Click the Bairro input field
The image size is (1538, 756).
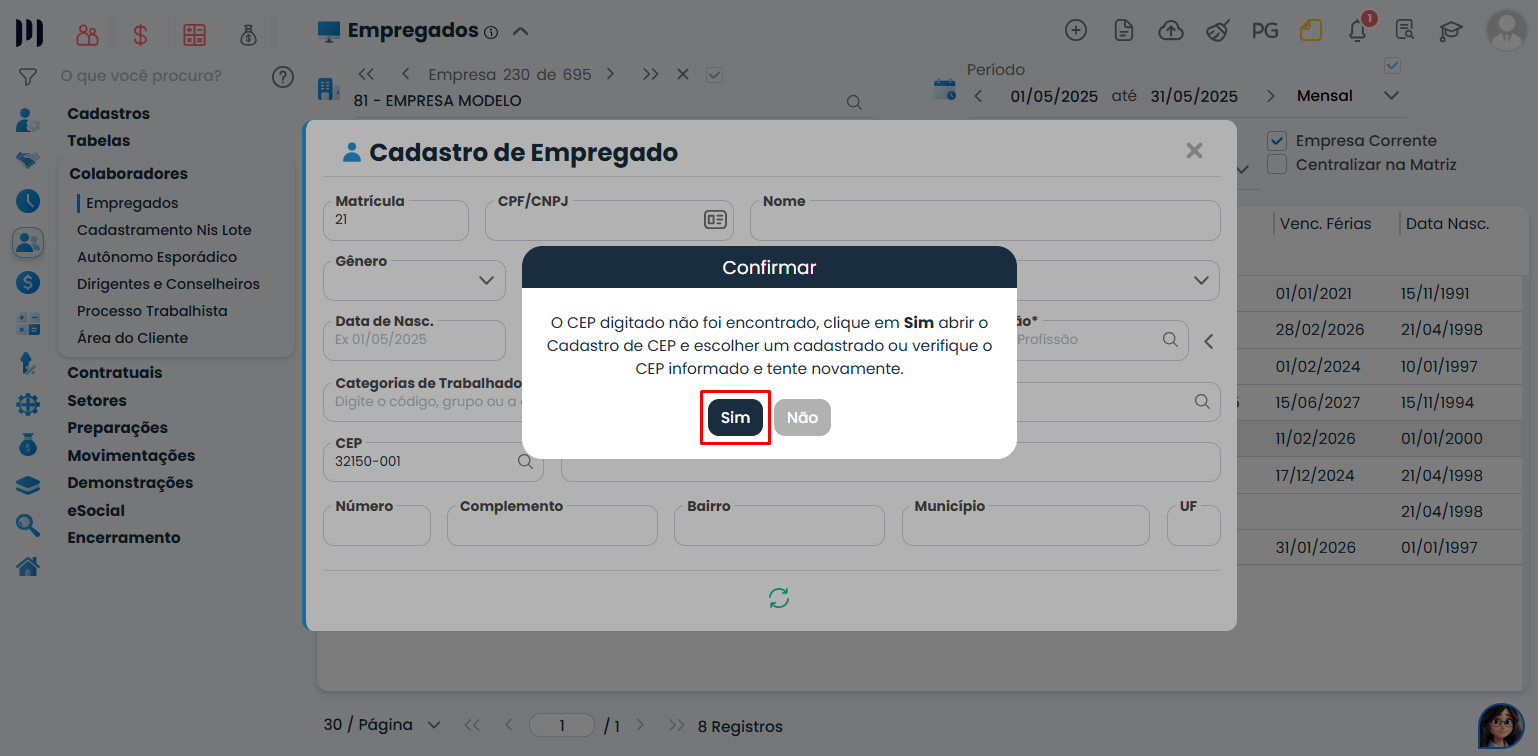tap(779, 525)
